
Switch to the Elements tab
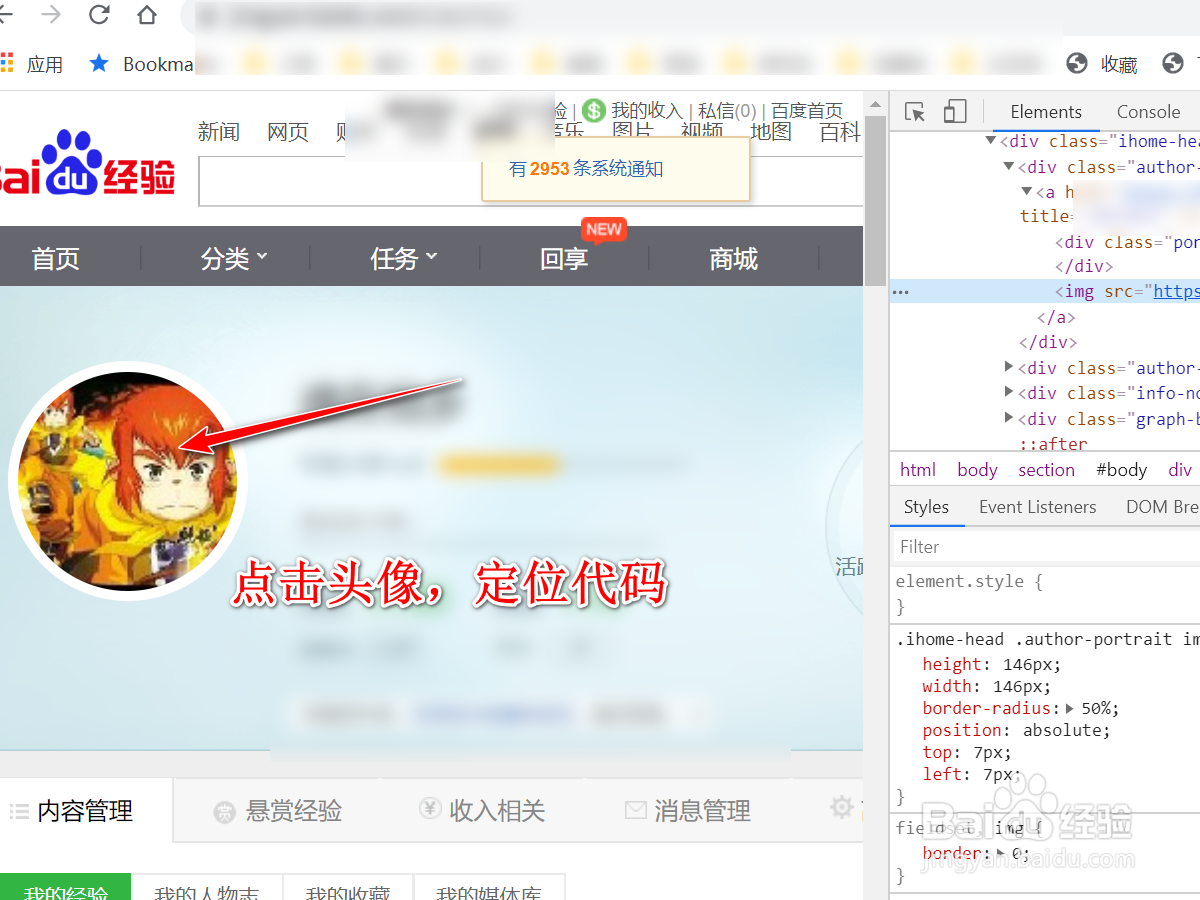[x=1046, y=112]
